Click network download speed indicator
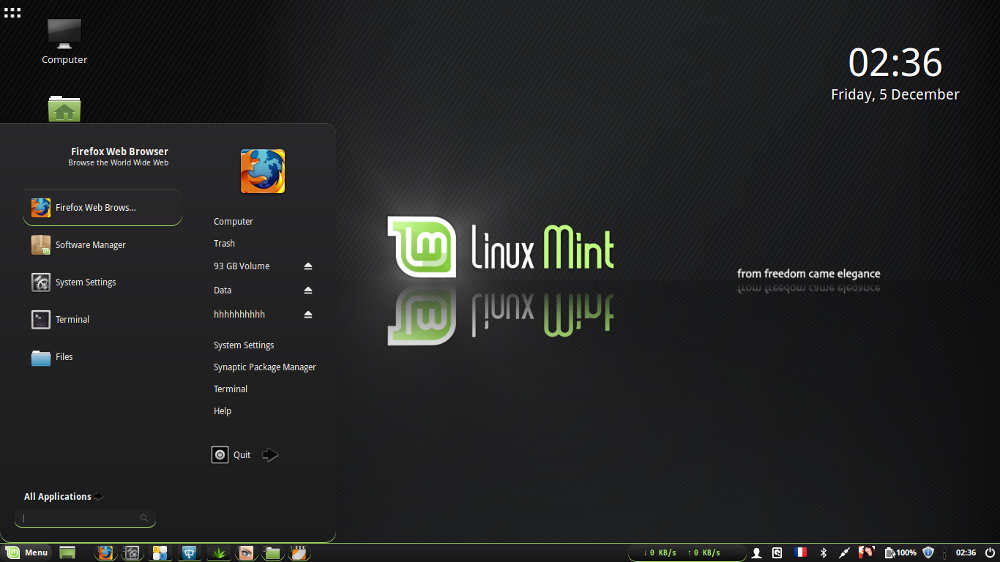The width and height of the screenshot is (1000, 562). coord(659,552)
